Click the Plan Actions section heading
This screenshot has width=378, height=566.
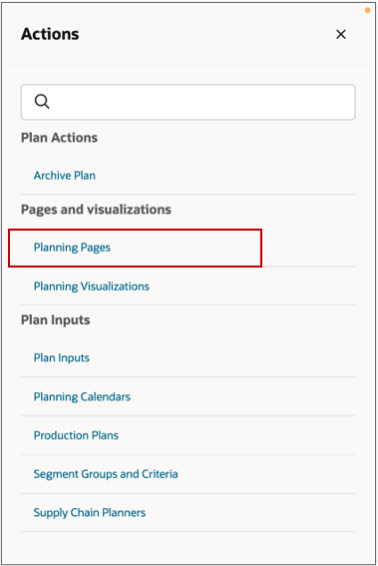pyautogui.click(x=59, y=138)
